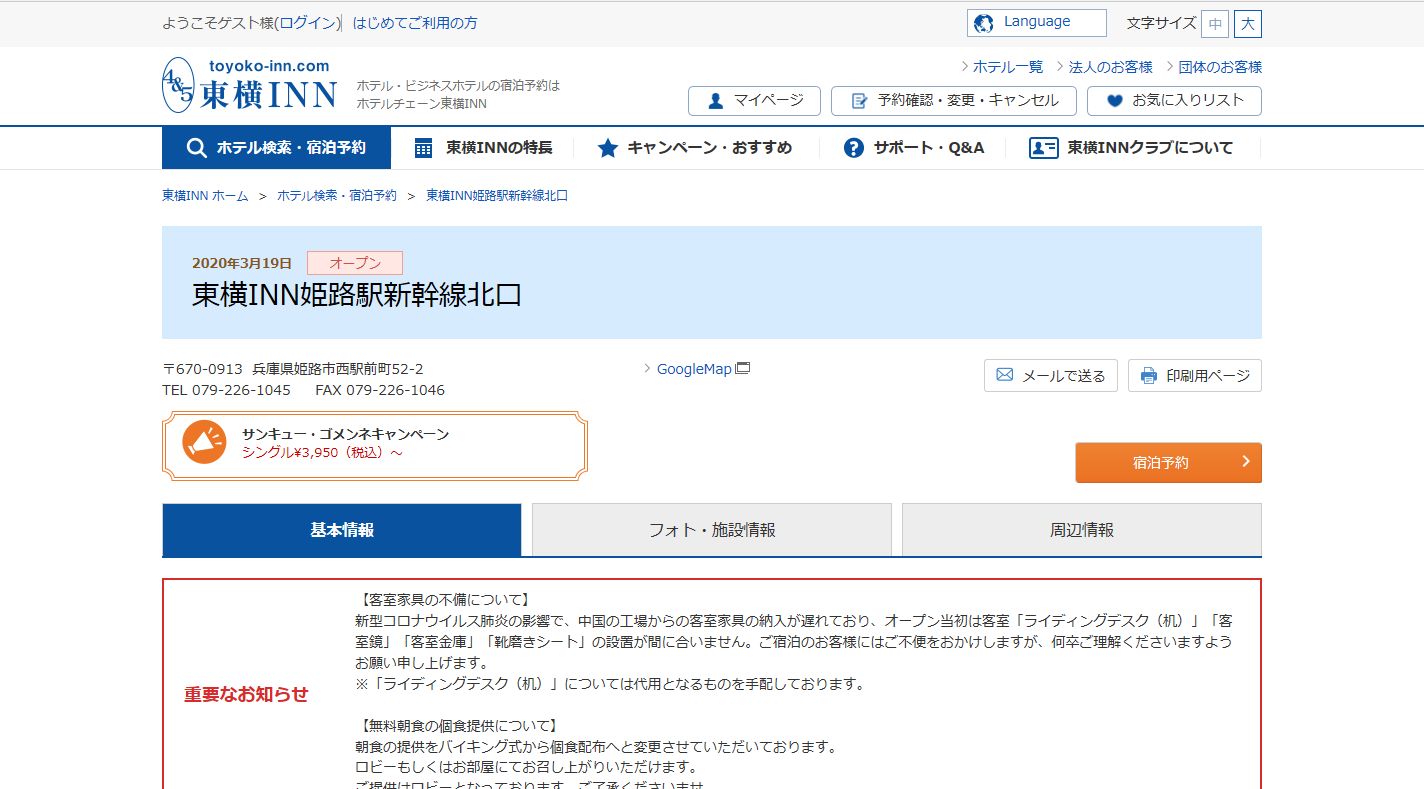
Task: Open 法人のお客様 link
Action: [1111, 67]
